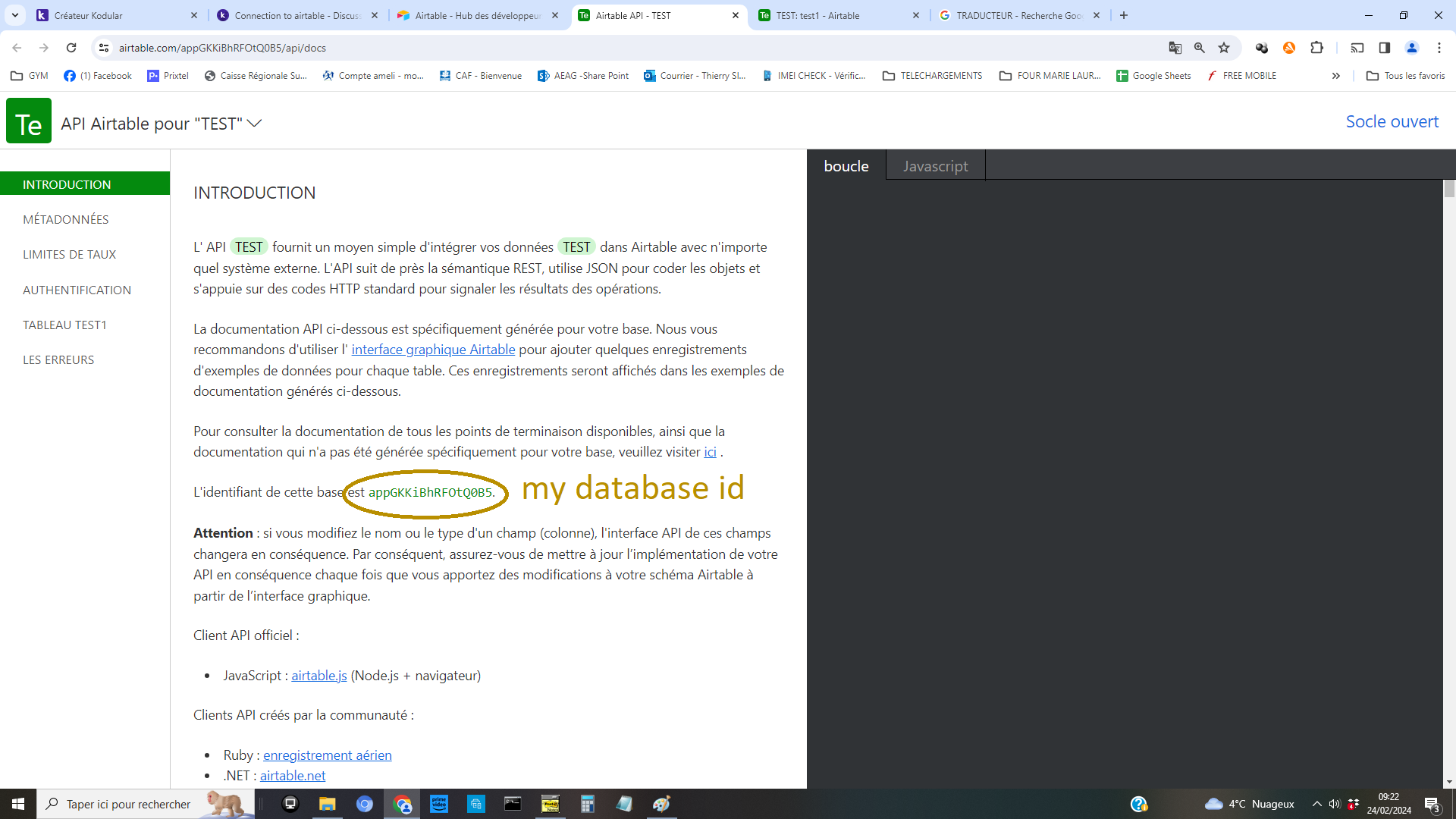Switch to the Javascript tab
The width and height of the screenshot is (1456, 819).
tap(935, 165)
